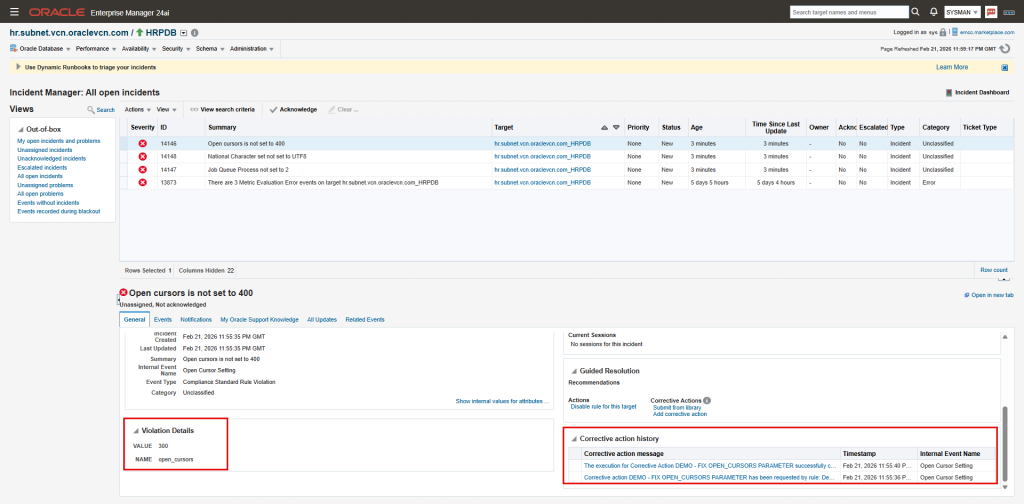This screenshot has height=504, width=1024.
Task: Switch to My Oracle Support Knowledge tab
Action: (x=259, y=319)
